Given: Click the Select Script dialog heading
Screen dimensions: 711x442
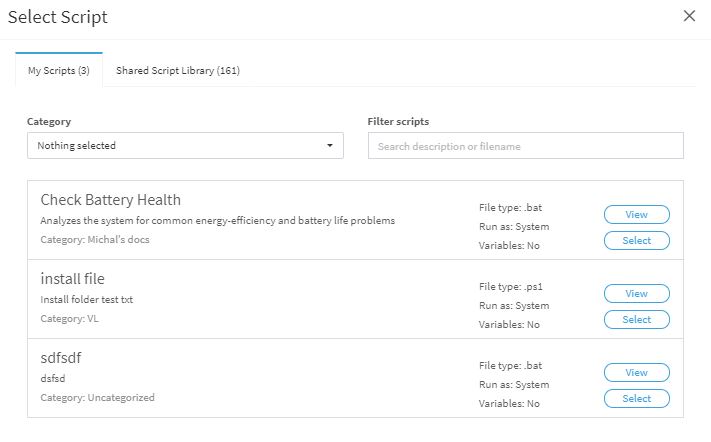Looking at the screenshot, I should tap(58, 17).
